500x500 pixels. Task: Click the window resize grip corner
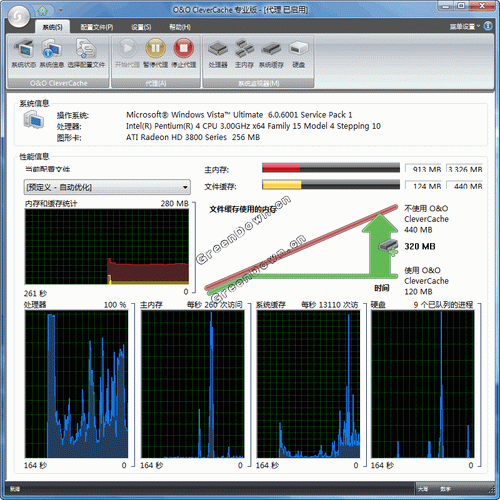491,490
